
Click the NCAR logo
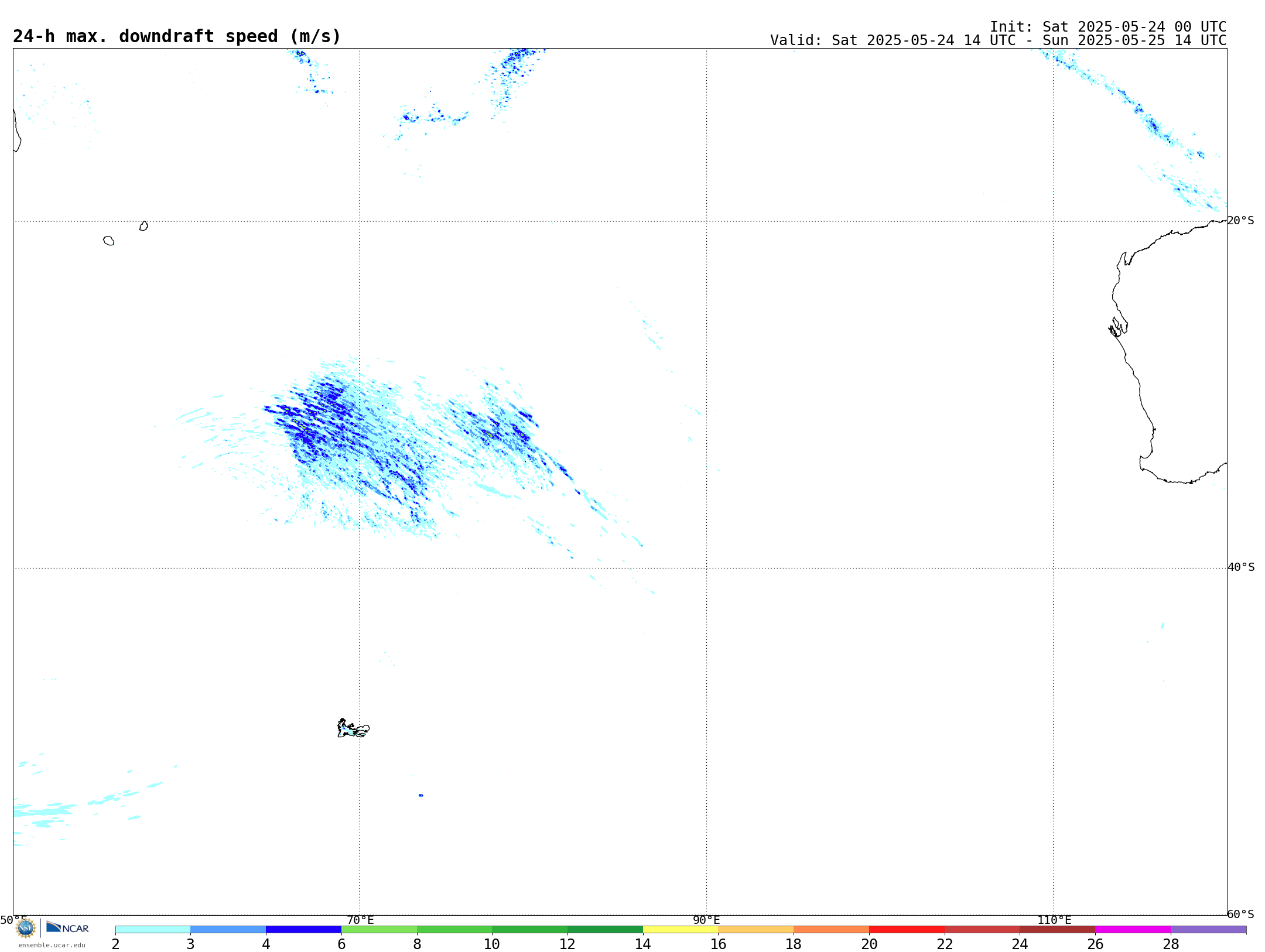tap(67, 927)
